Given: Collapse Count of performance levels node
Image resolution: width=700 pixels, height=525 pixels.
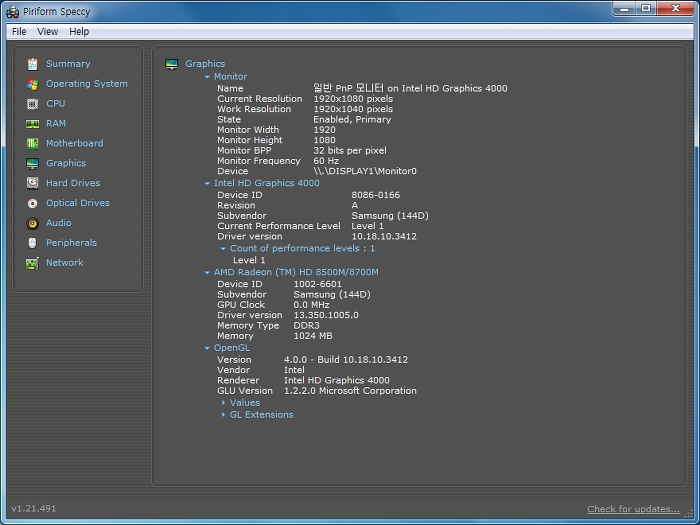Looking at the screenshot, I should (223, 249).
